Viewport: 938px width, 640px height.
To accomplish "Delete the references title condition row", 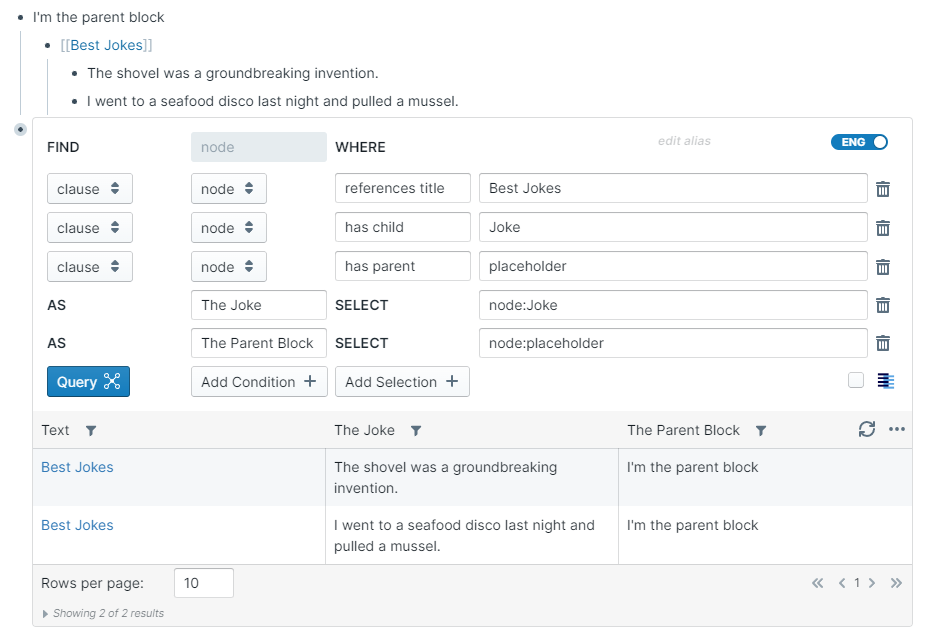I will click(x=883, y=189).
